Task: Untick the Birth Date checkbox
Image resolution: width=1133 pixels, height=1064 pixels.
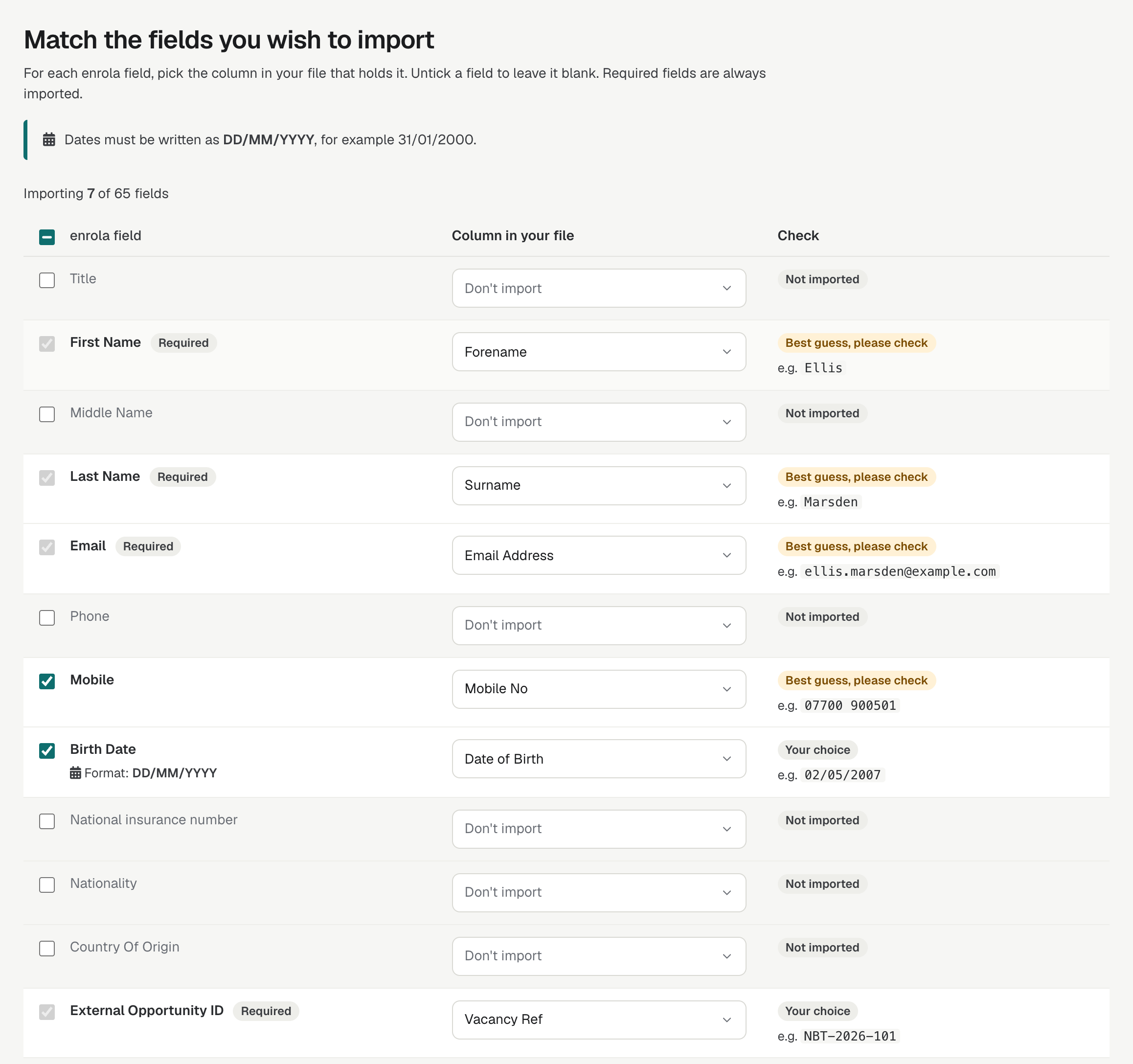Action: click(x=47, y=751)
